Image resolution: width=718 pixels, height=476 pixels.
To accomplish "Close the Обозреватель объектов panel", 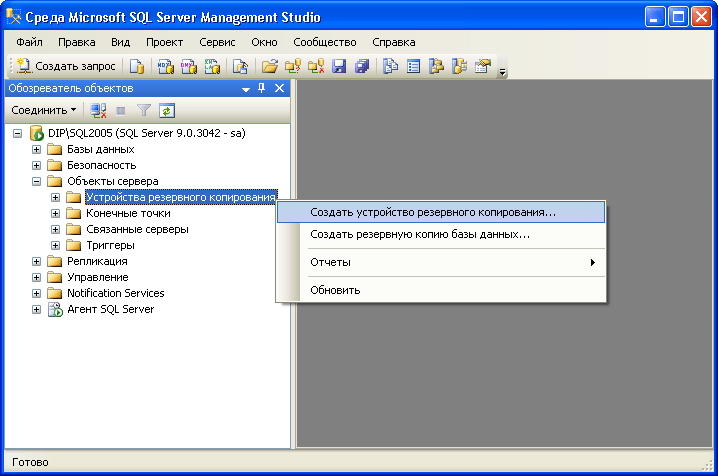I will coord(279,88).
